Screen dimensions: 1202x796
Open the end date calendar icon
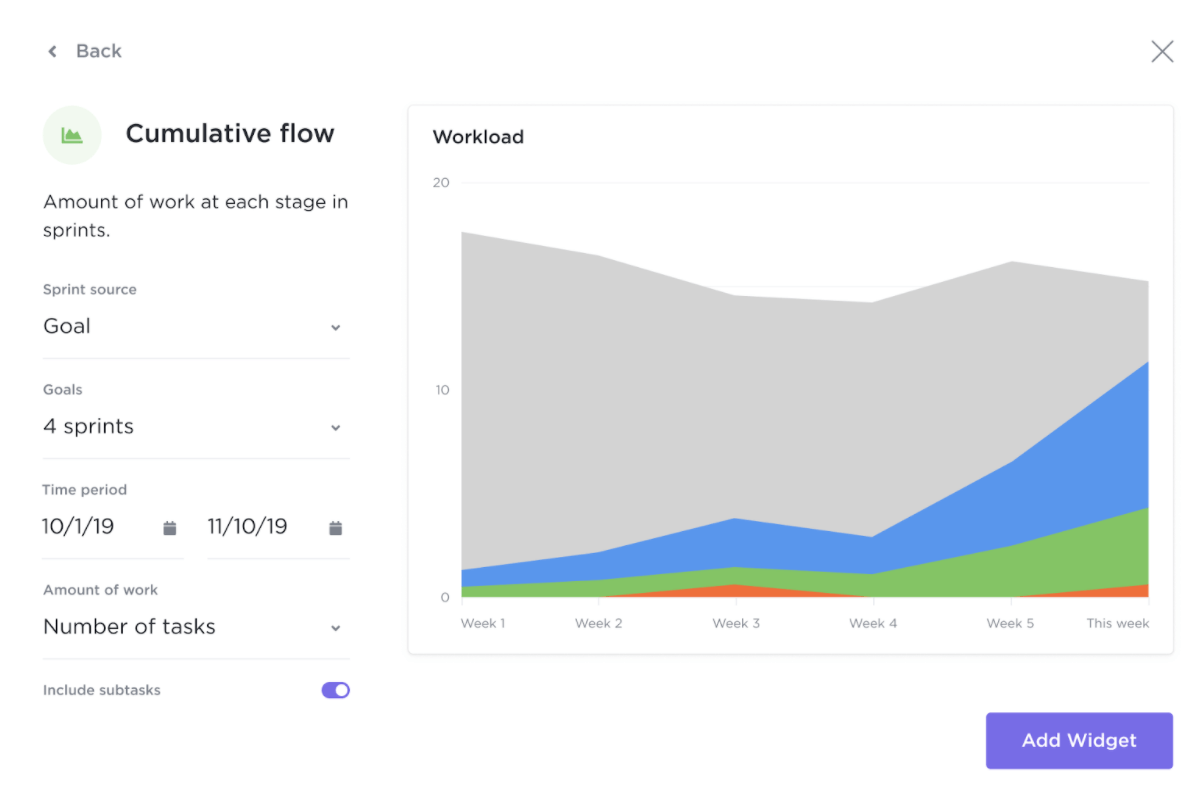tap(336, 528)
